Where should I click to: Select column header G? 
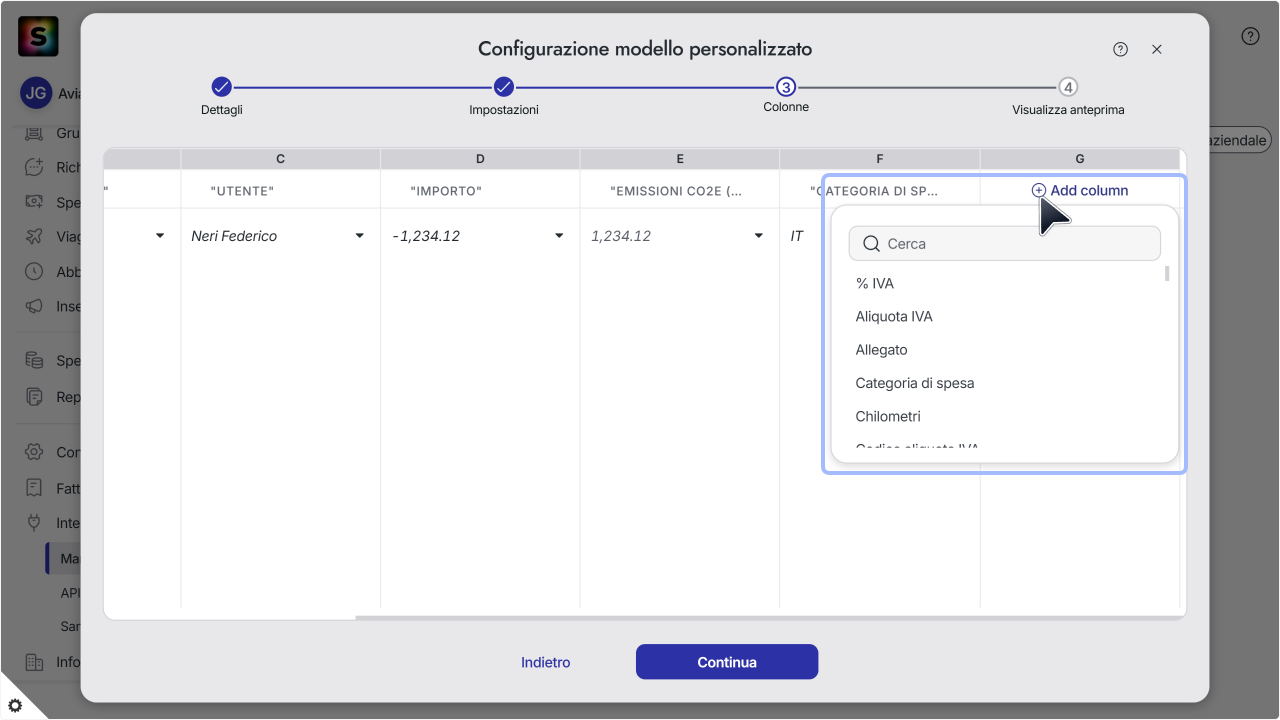tap(1080, 159)
